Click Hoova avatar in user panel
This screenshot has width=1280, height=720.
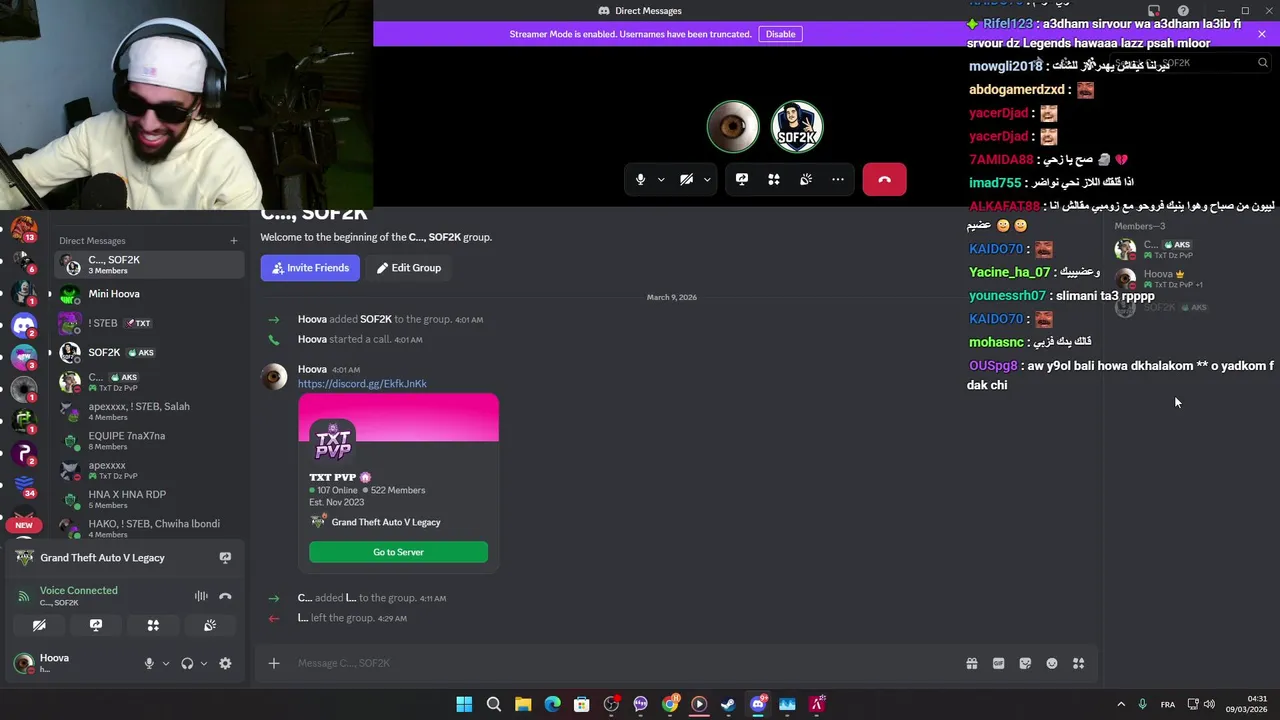click(x=23, y=663)
